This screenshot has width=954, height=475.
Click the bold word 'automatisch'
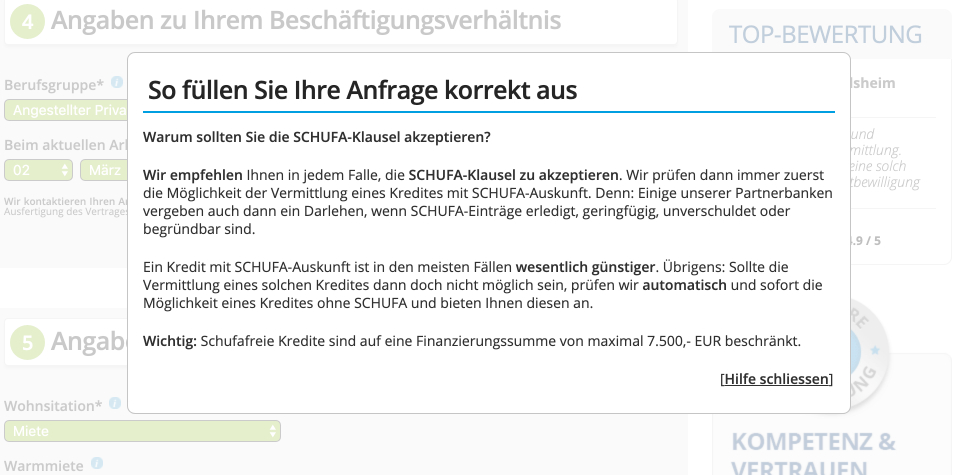684,285
